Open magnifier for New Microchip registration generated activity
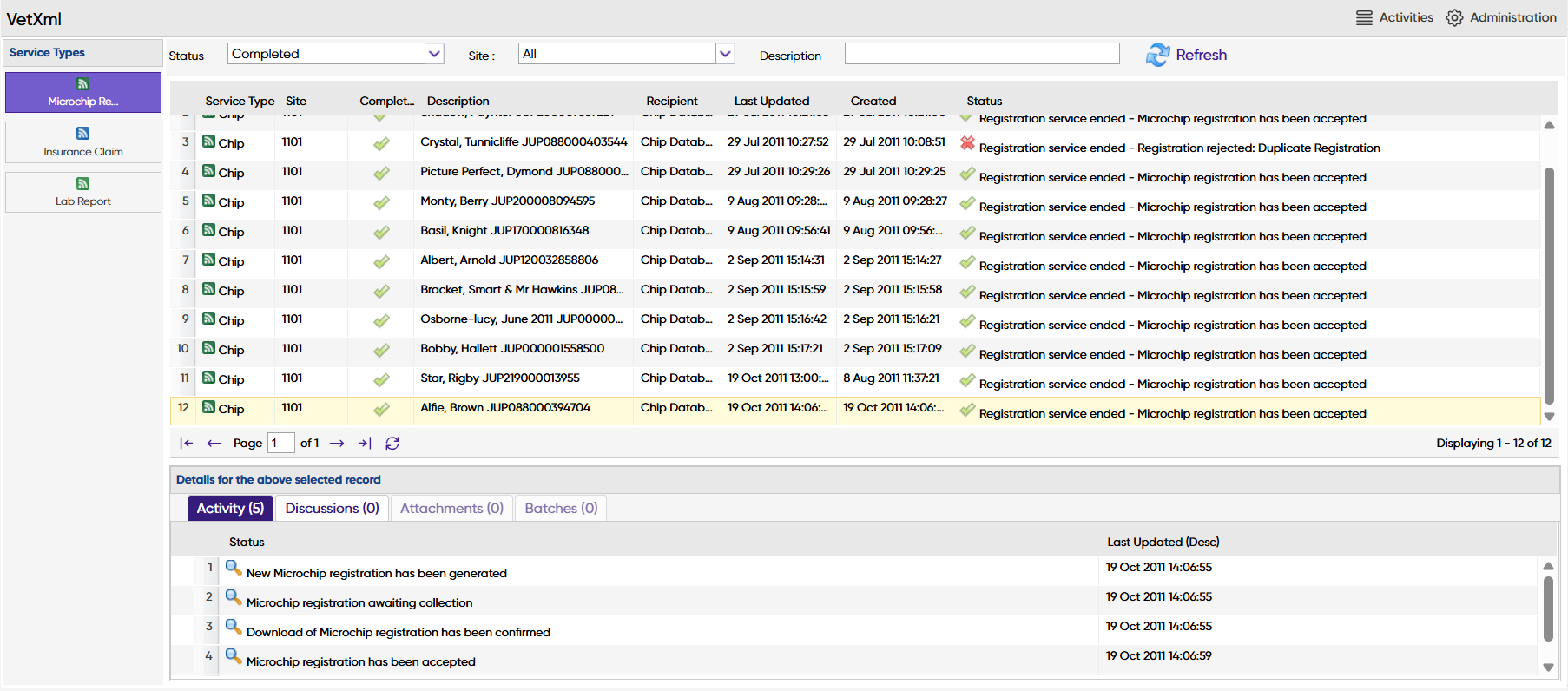The height and width of the screenshot is (691, 1568). (x=234, y=569)
